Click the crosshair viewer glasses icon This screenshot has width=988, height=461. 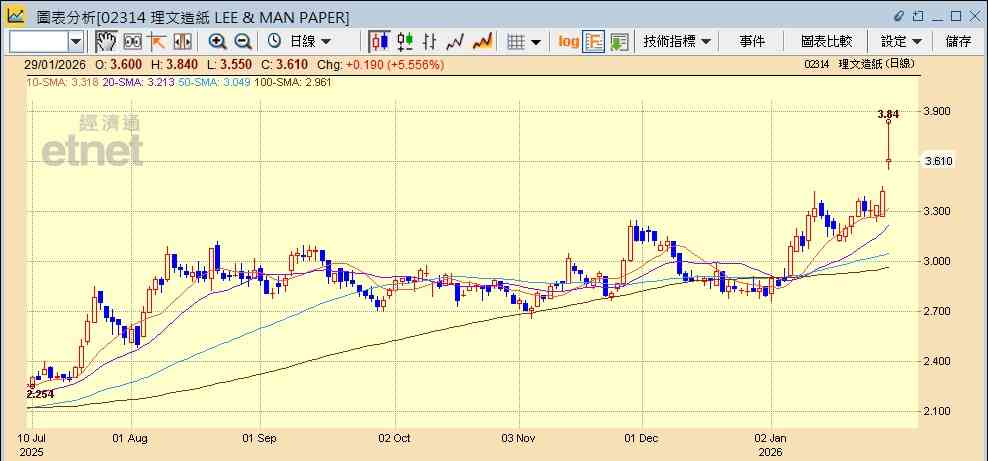click(132, 42)
